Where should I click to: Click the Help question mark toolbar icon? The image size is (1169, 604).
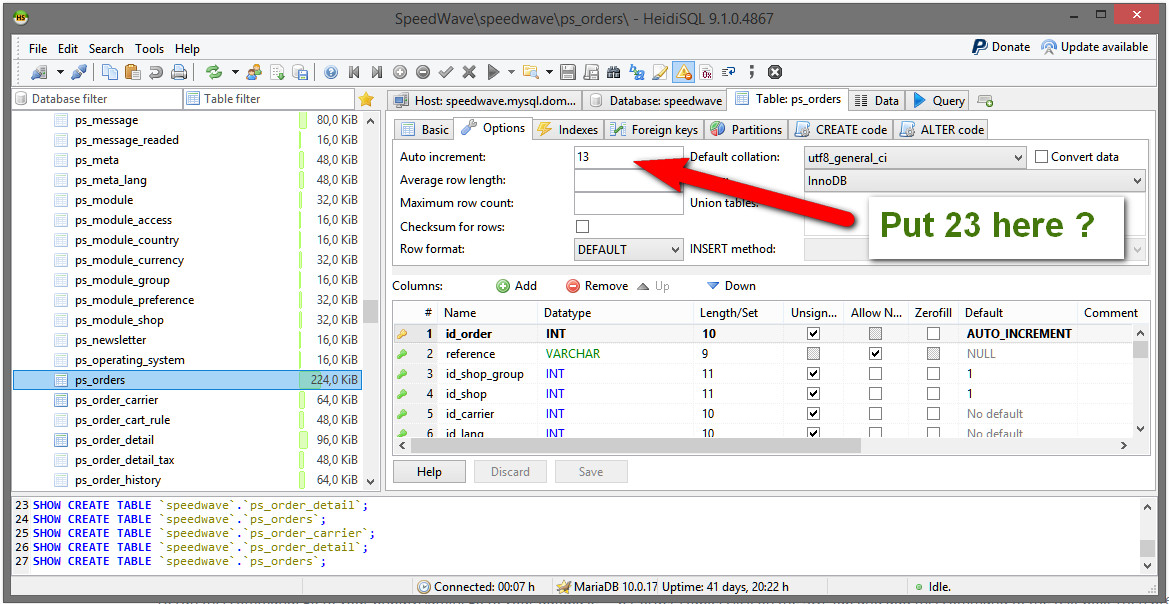point(331,72)
